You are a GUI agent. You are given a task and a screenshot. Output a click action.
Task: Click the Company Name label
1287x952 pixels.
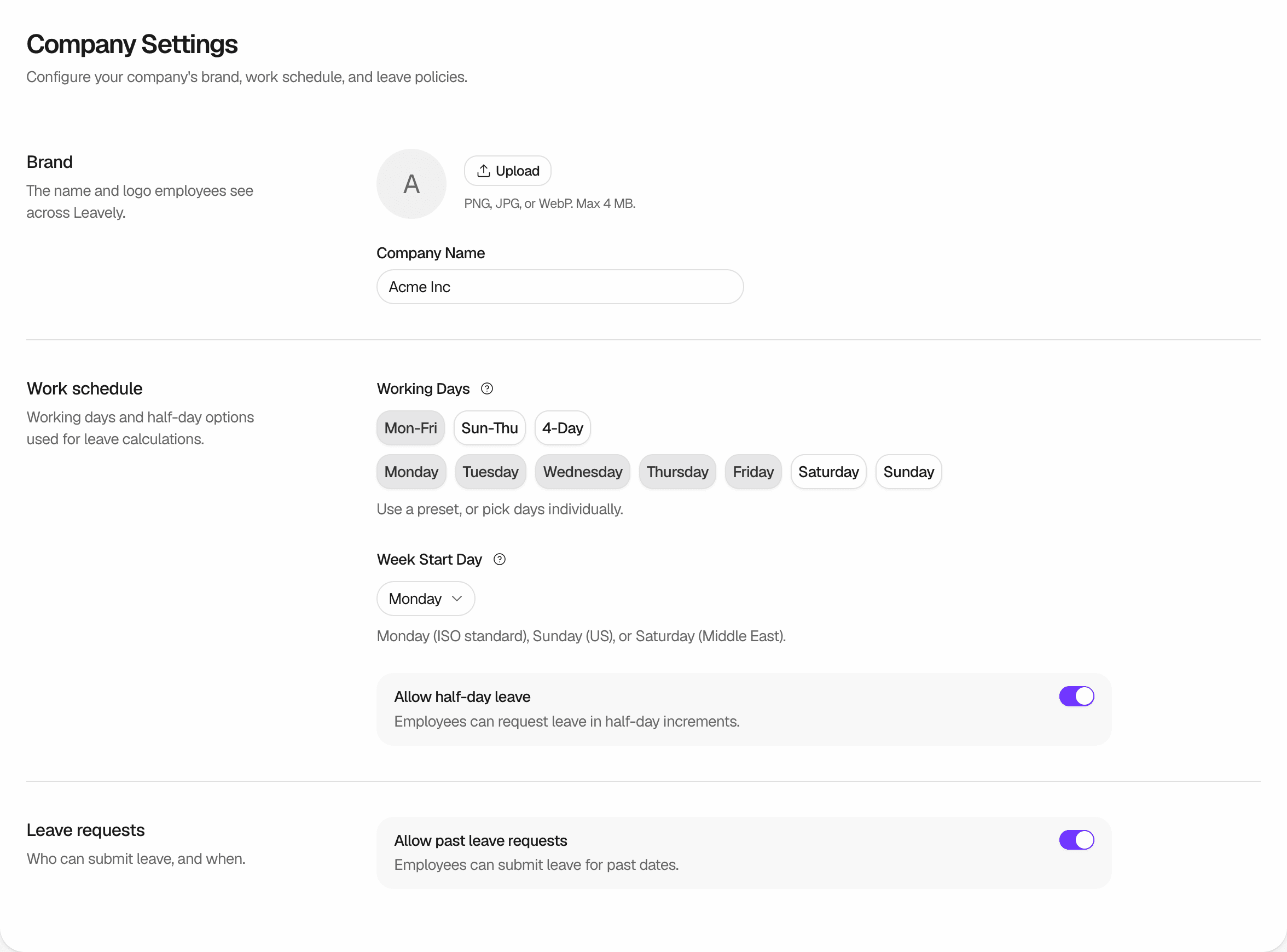click(431, 253)
